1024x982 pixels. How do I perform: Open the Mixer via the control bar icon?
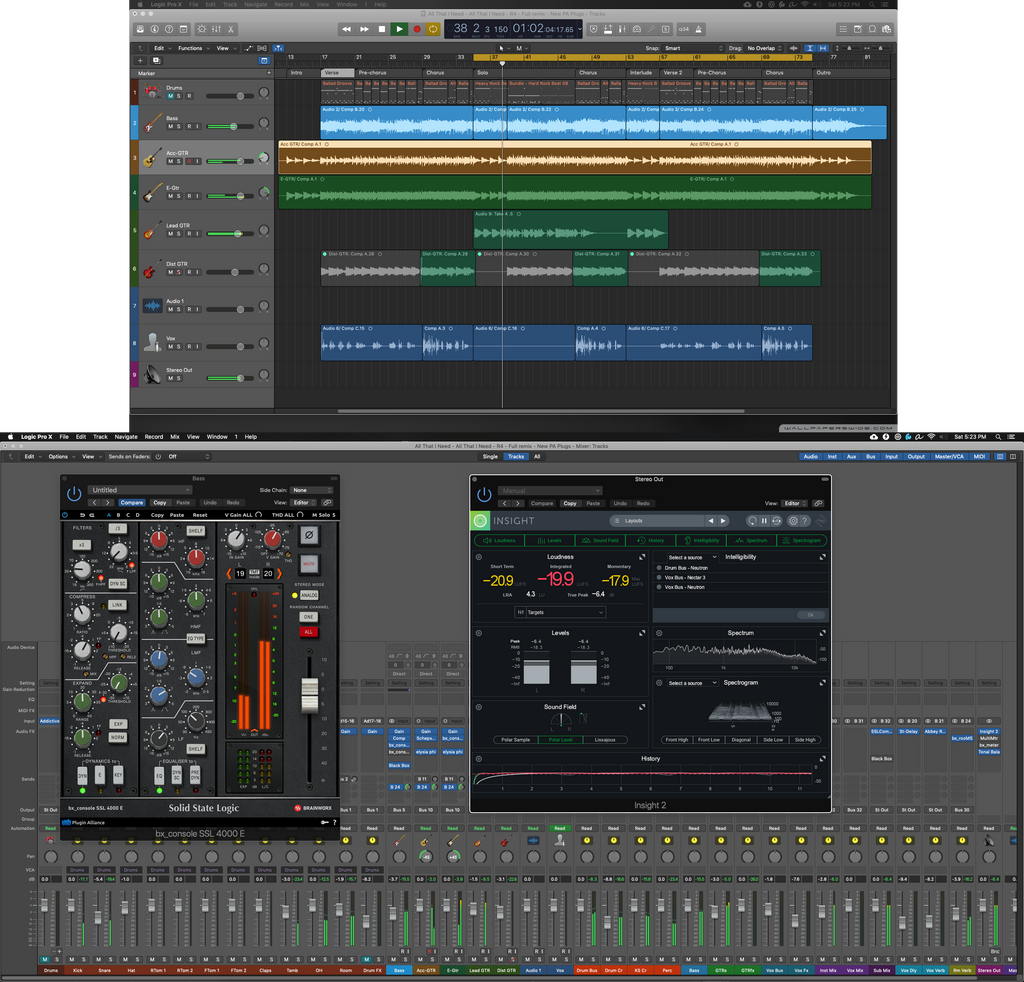tap(216, 29)
